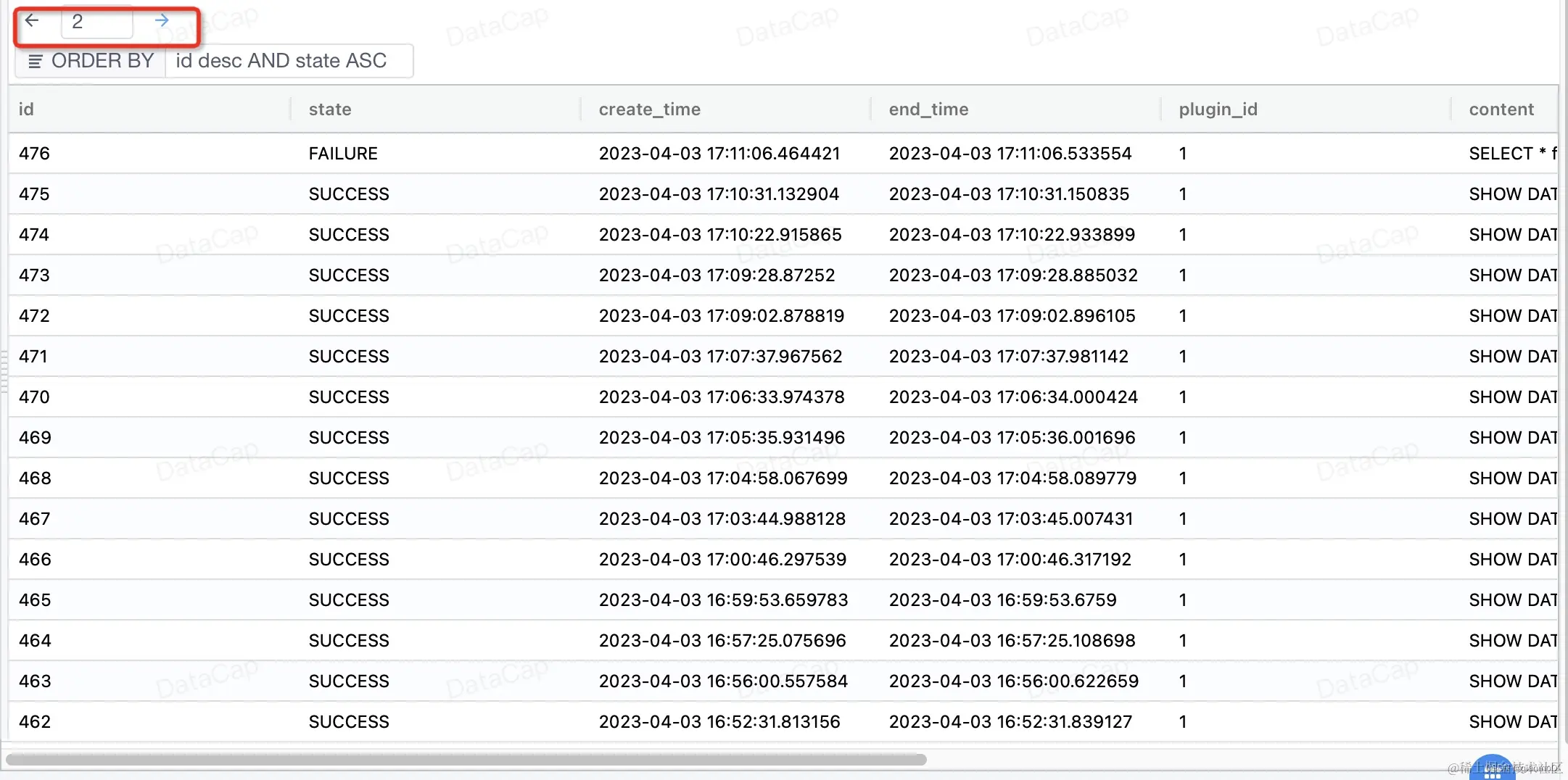Screen dimensions: 1568x780
Task: Select end_time 2023-04-03 17:05:36.001696
Action: pyautogui.click(x=1012, y=438)
